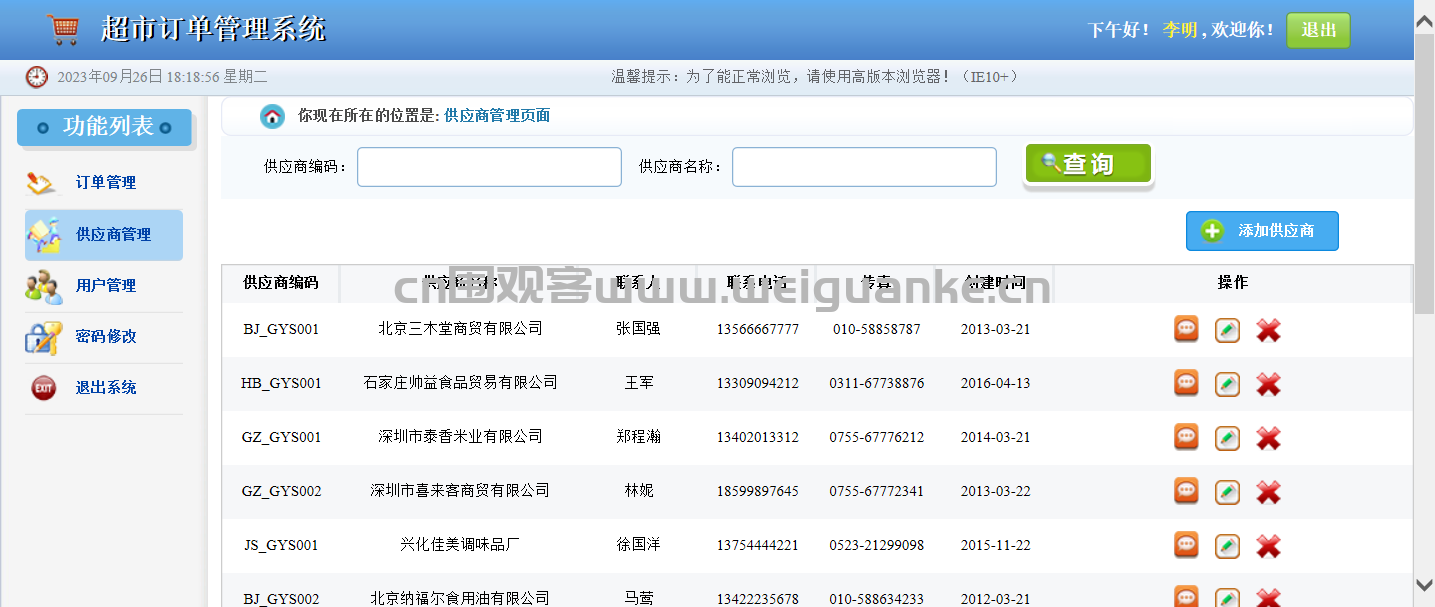View details of supplier HB_GYS001
This screenshot has height=607, width=1435.
(x=1186, y=383)
